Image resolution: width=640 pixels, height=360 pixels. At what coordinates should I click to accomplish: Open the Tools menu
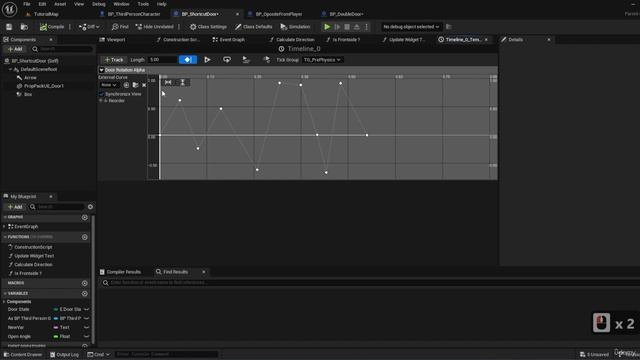pyautogui.click(x=143, y=4)
